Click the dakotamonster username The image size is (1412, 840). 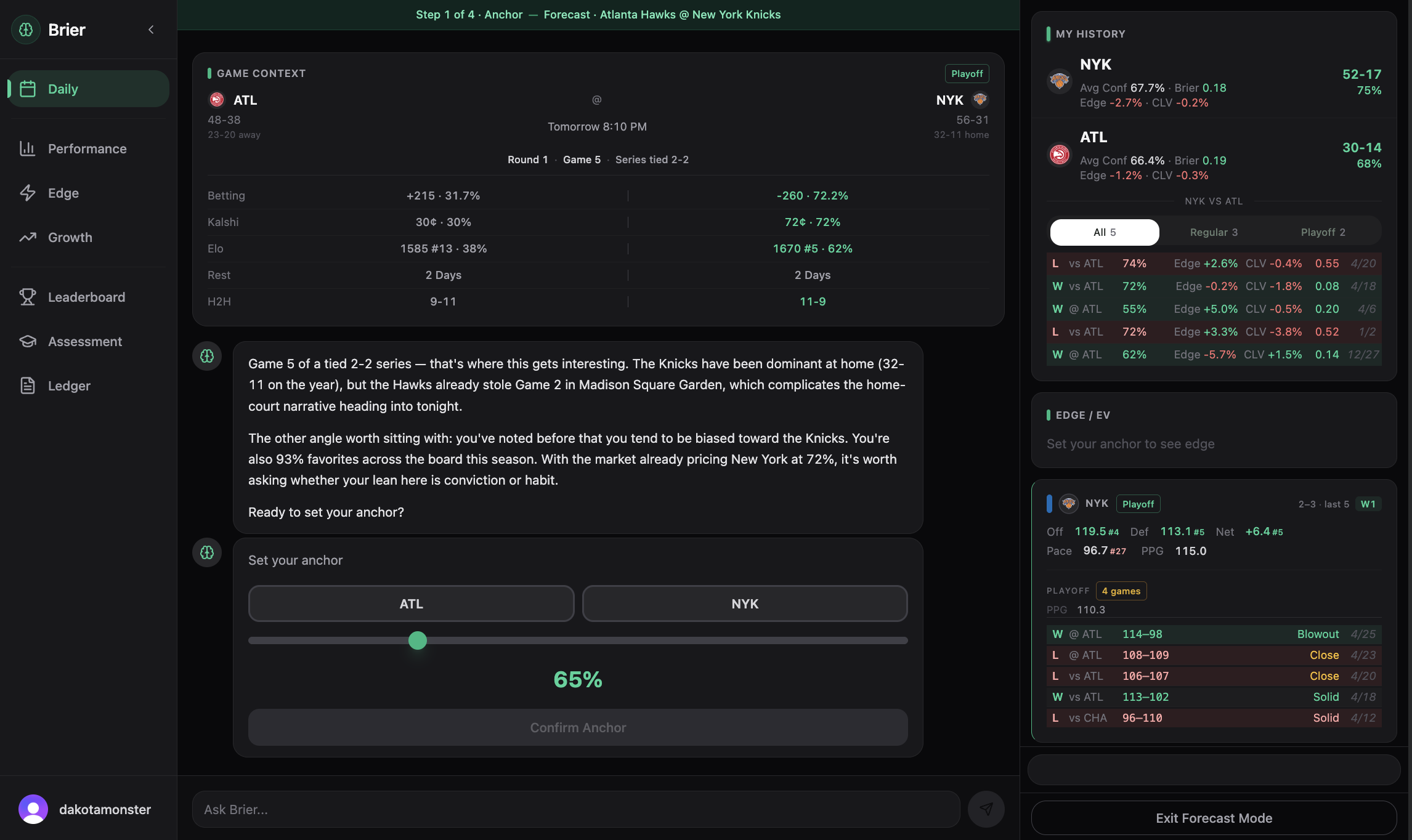[x=105, y=809]
